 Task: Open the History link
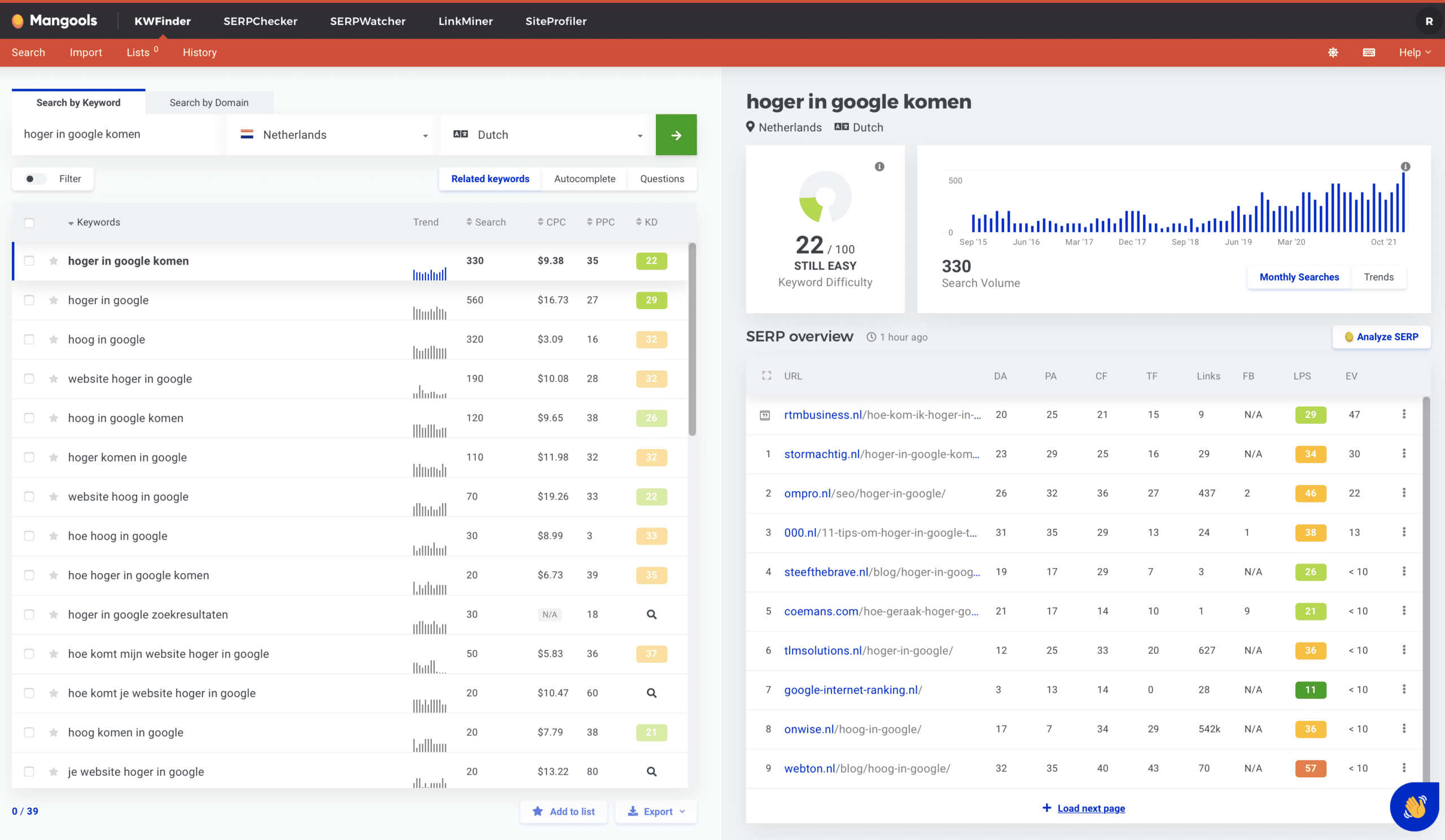(200, 52)
